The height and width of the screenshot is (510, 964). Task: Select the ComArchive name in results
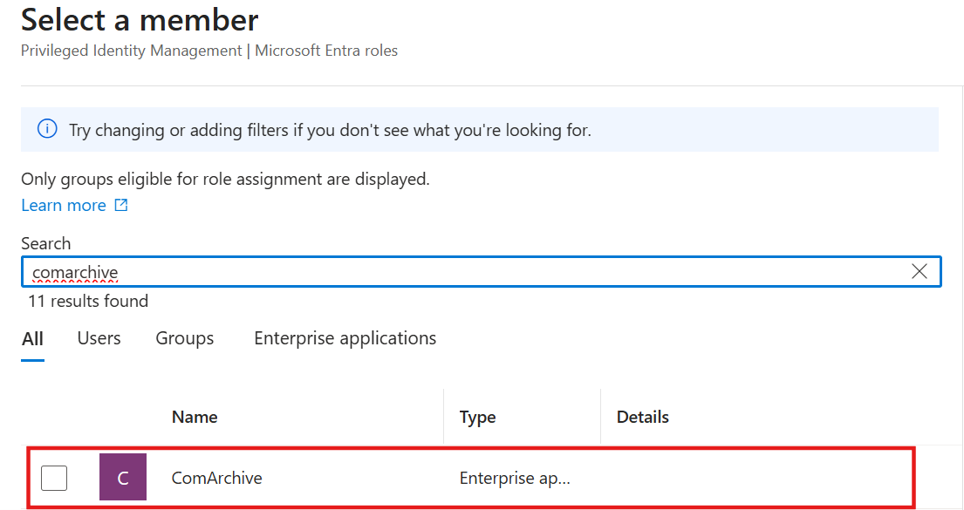216,478
